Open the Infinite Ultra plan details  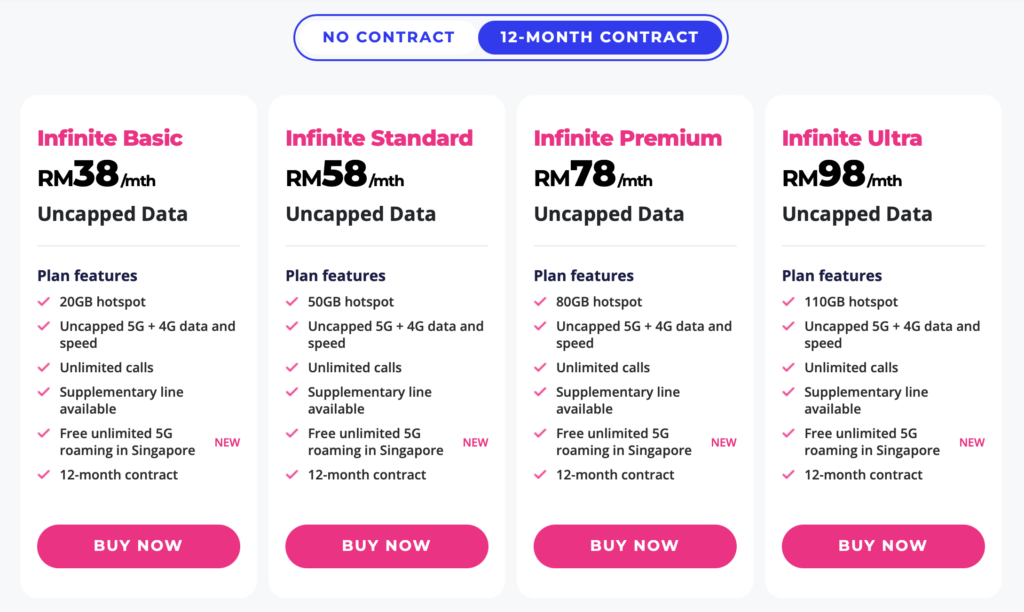click(x=851, y=137)
